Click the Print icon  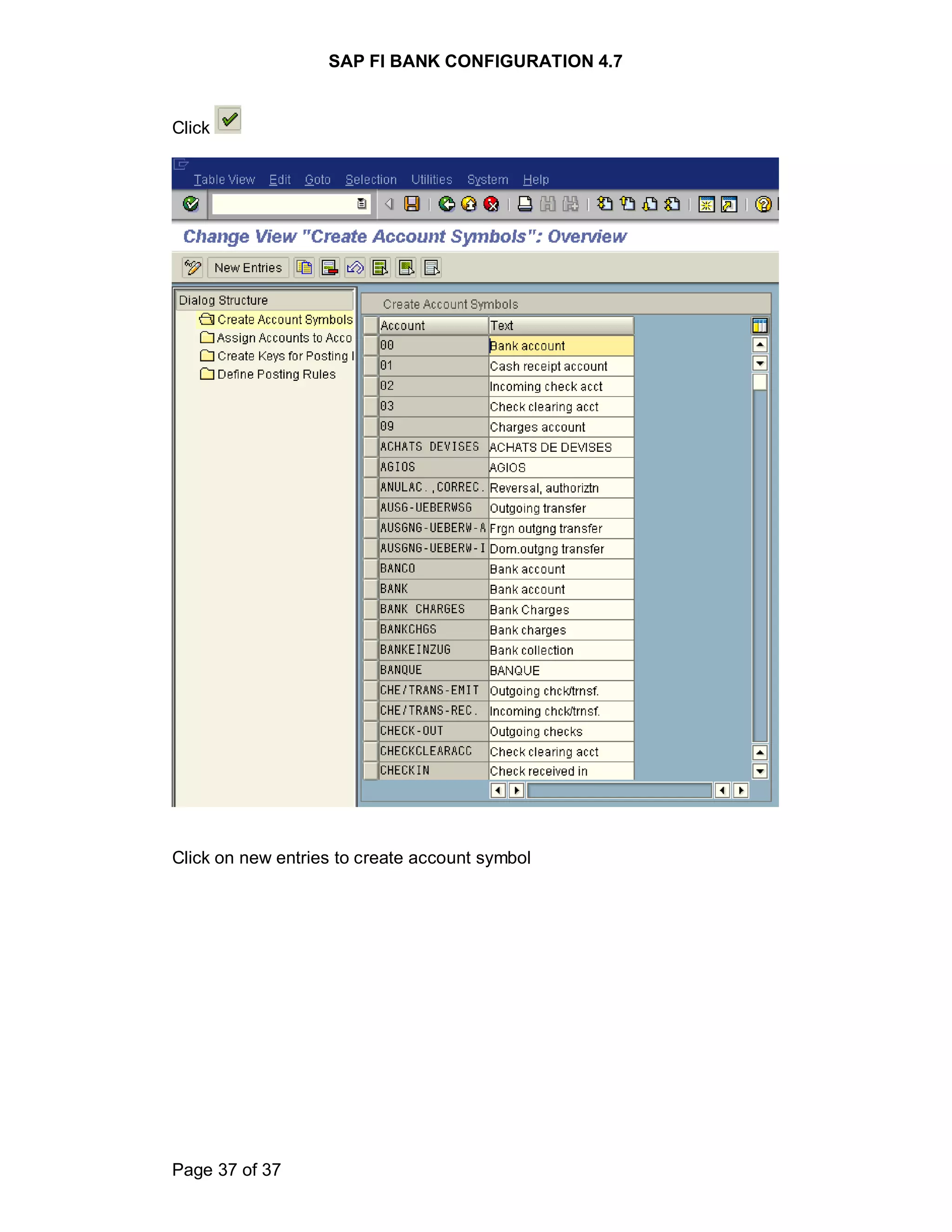525,204
